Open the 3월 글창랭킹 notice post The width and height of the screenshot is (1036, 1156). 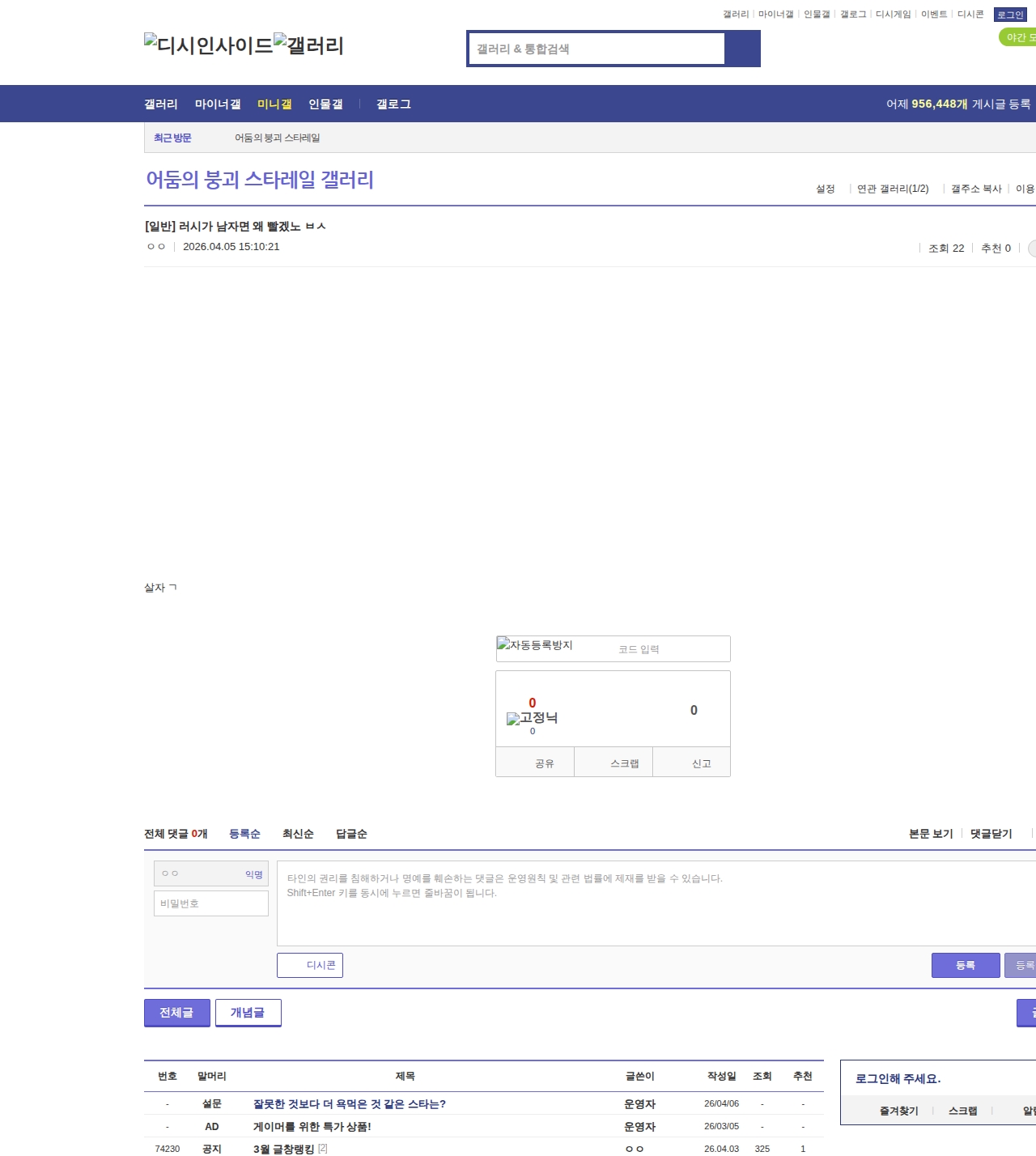tap(283, 1149)
